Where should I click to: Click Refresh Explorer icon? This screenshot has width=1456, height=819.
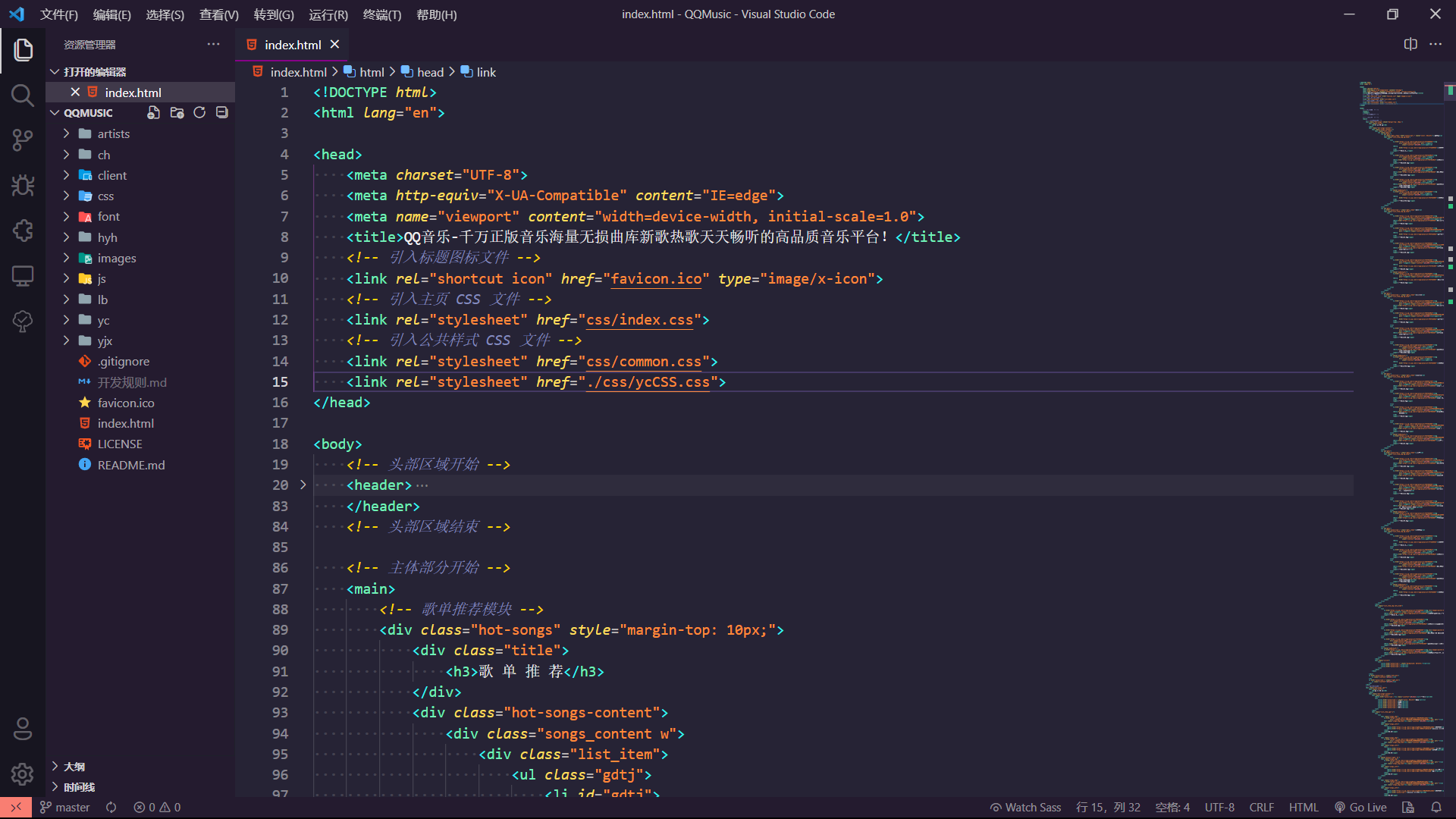(199, 113)
